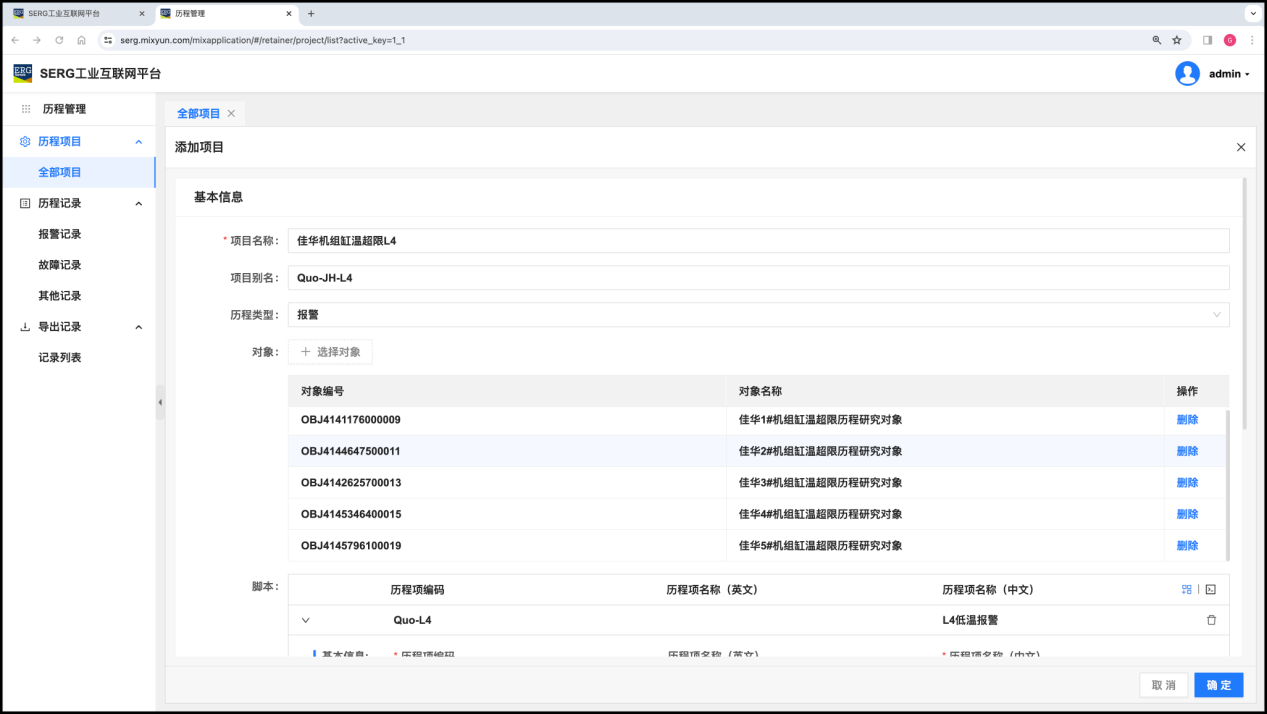This screenshot has height=714, width=1267.
Task: Open the 历程类型 dropdown showing 报警
Action: [758, 315]
